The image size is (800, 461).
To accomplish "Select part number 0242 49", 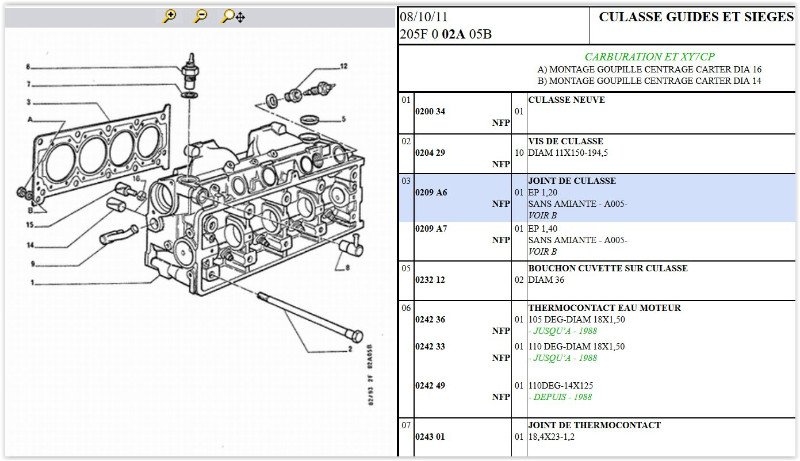I will coord(430,386).
